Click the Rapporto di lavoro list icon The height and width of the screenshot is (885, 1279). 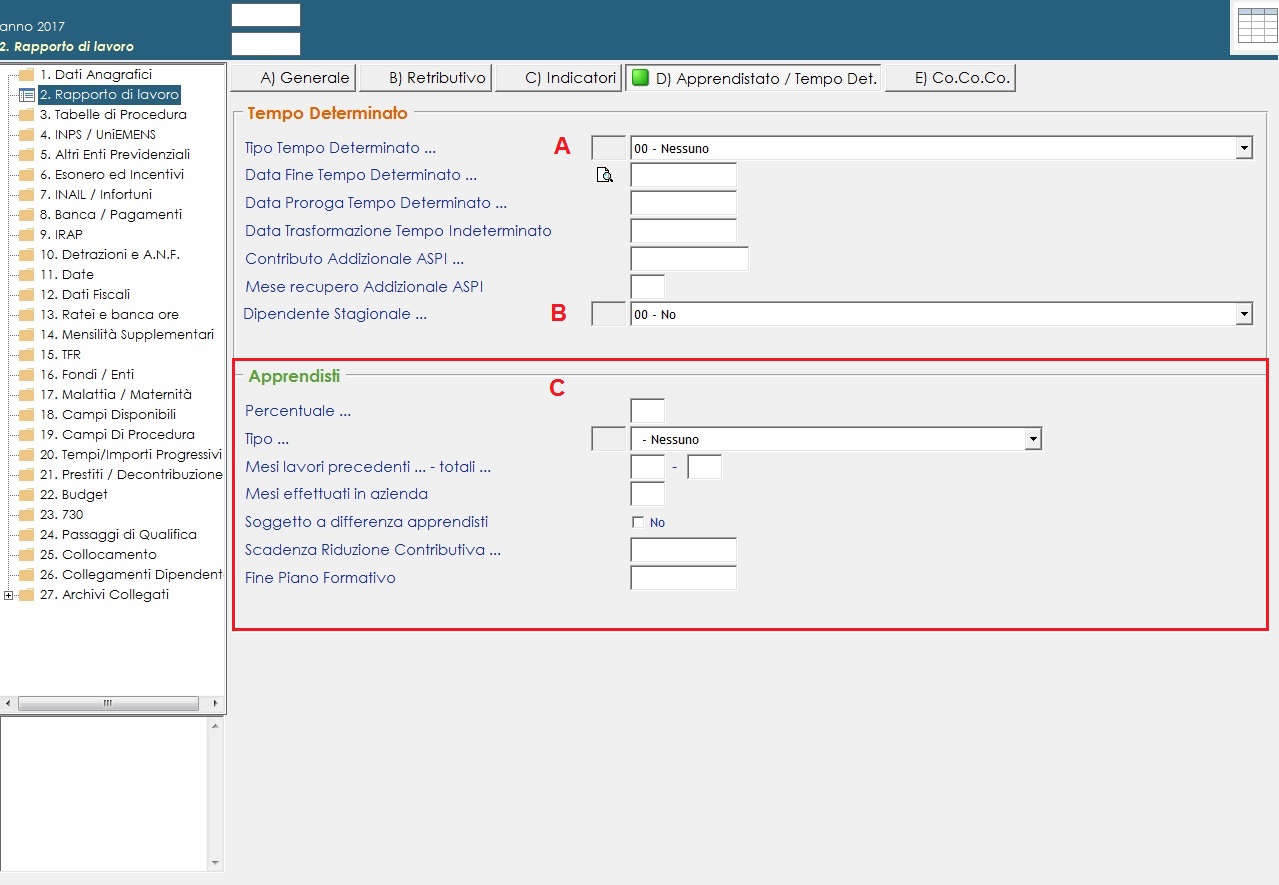[27, 95]
